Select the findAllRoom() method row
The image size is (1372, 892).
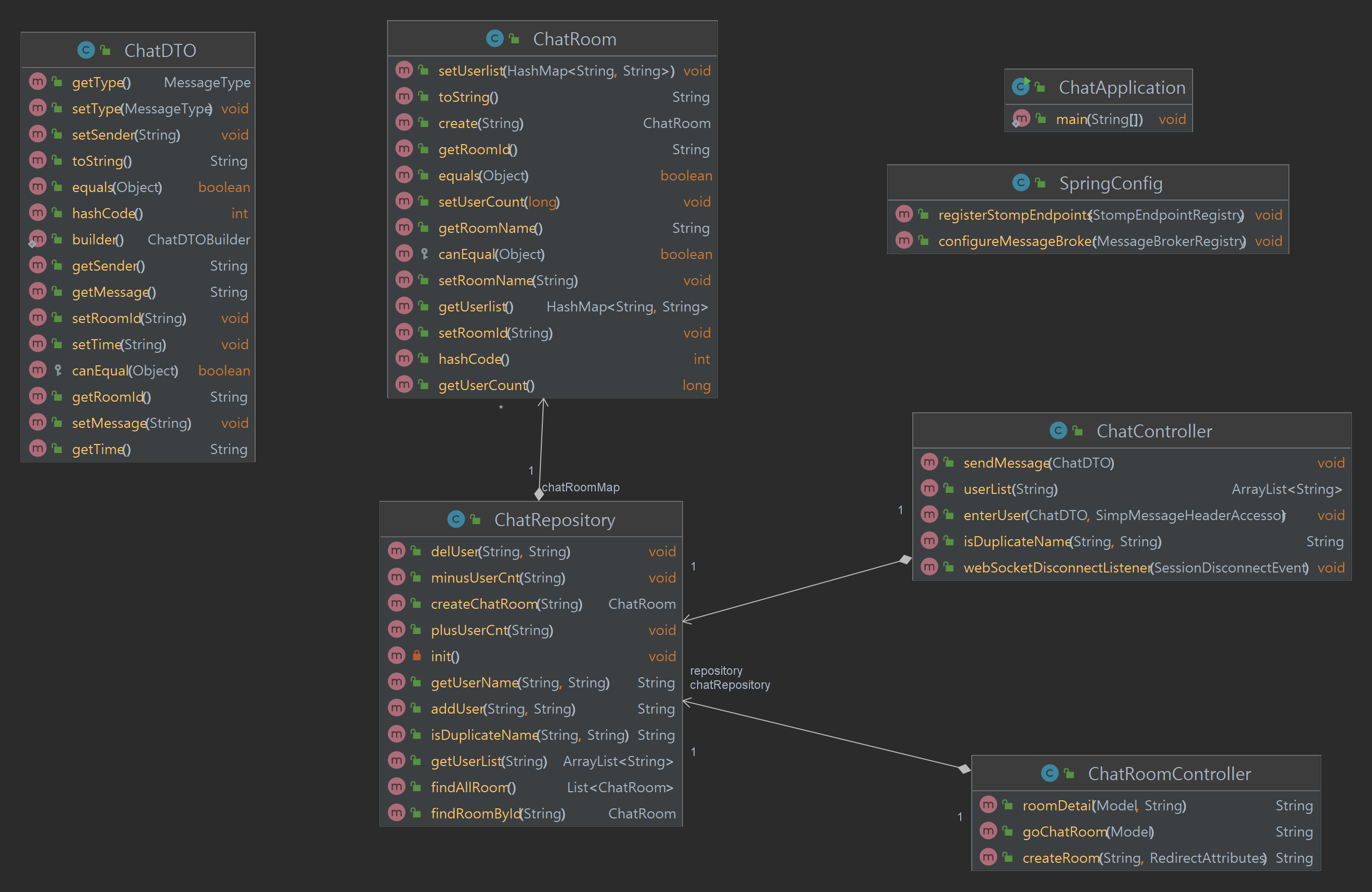coord(473,787)
